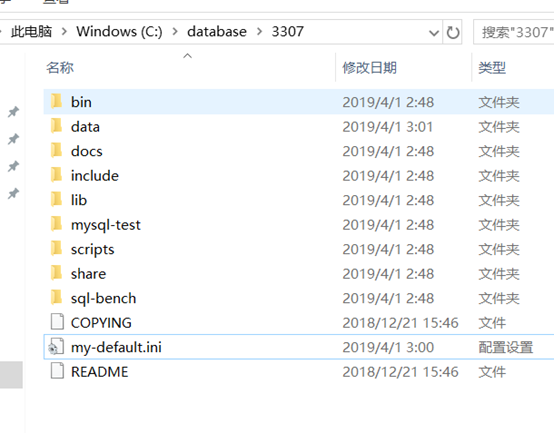Select the data folder name
This screenshot has height=433, width=554.
(x=85, y=127)
